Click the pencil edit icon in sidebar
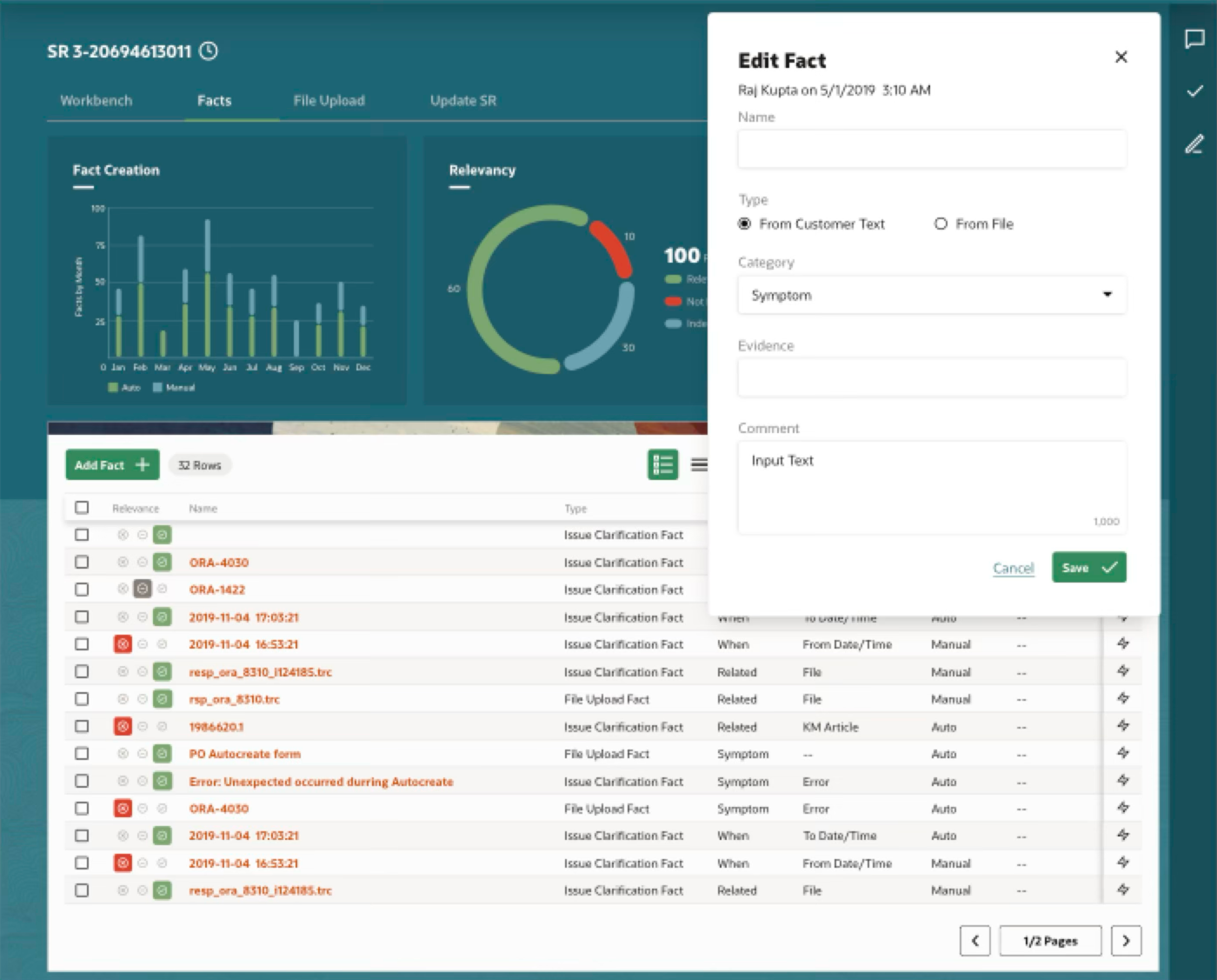 point(1195,145)
